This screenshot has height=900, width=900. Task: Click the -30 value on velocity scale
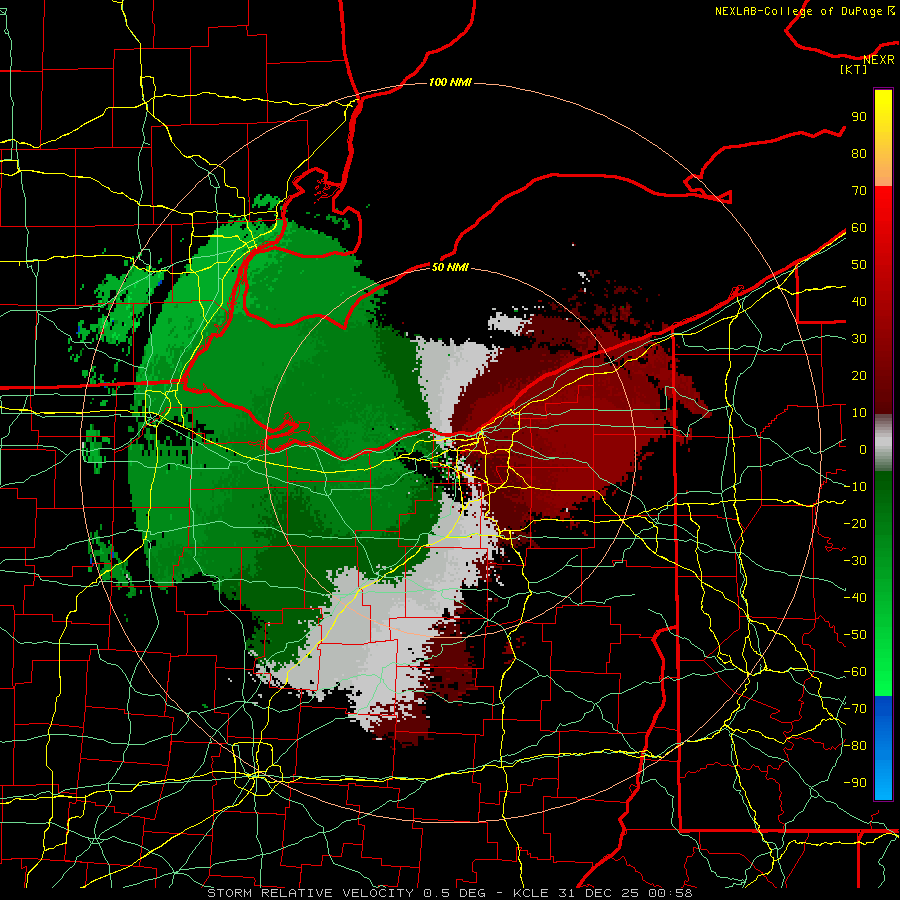click(x=855, y=561)
